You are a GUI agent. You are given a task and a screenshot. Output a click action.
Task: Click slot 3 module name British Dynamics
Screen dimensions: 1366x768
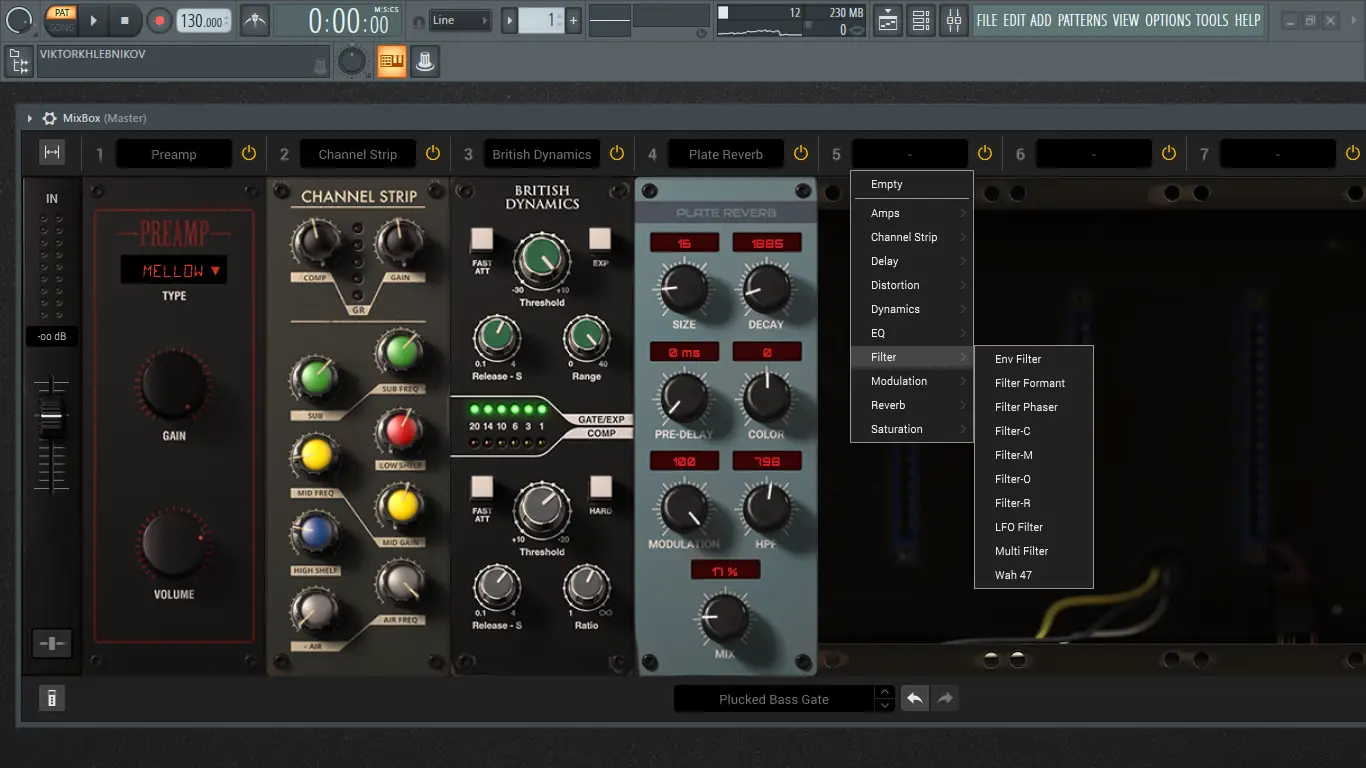point(542,154)
